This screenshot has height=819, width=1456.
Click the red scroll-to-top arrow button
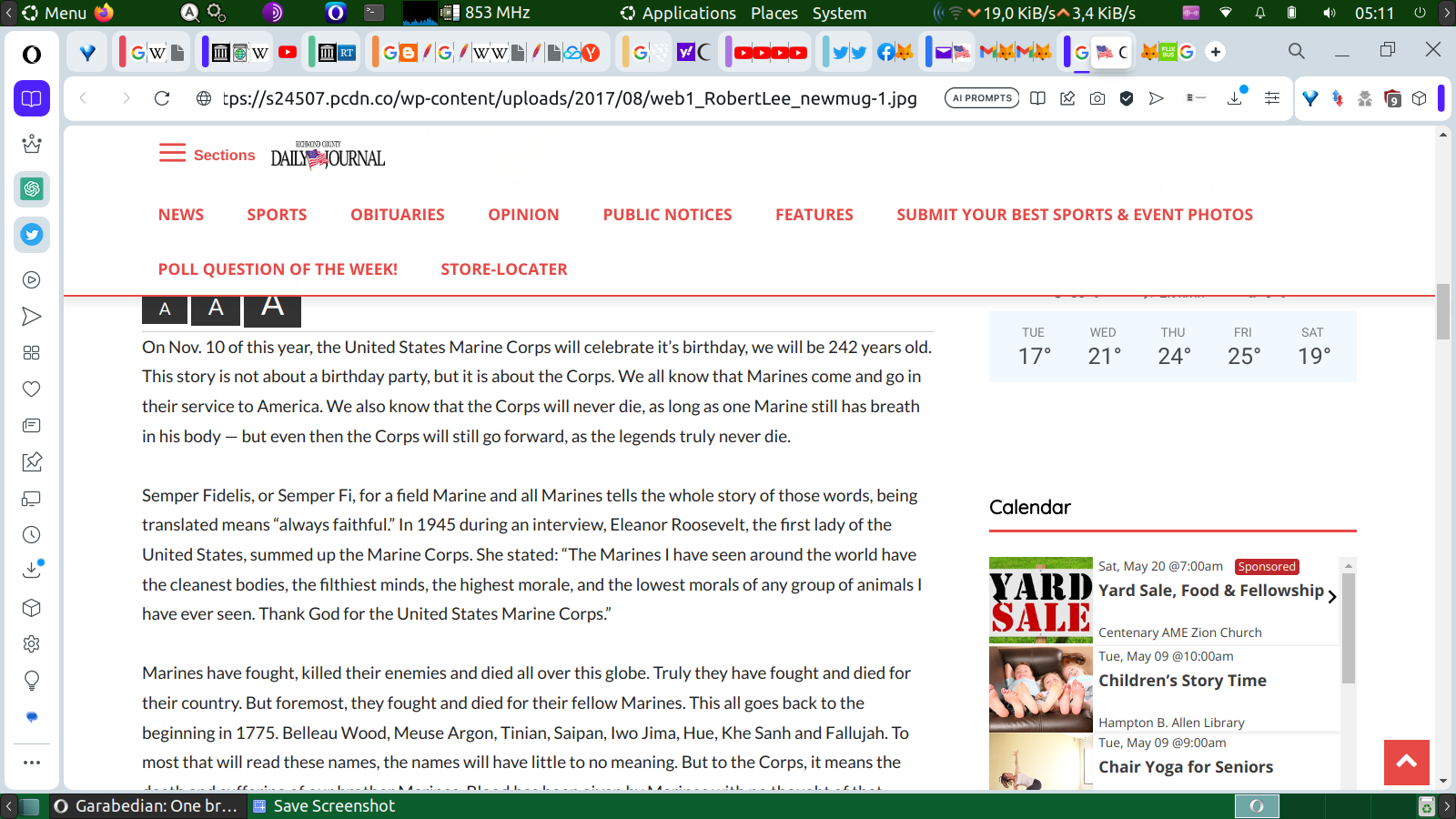(x=1407, y=763)
